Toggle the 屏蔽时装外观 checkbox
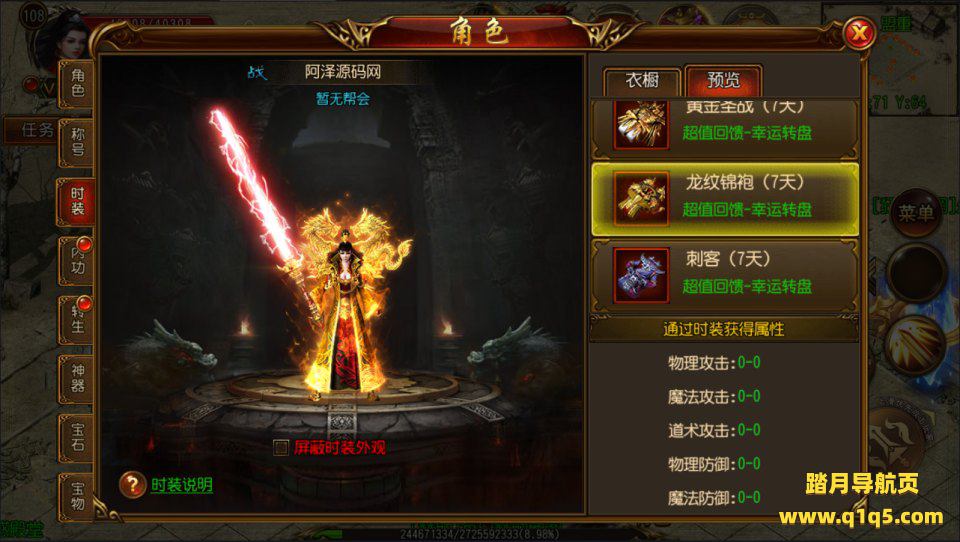This screenshot has height=542, width=960. pos(281,448)
